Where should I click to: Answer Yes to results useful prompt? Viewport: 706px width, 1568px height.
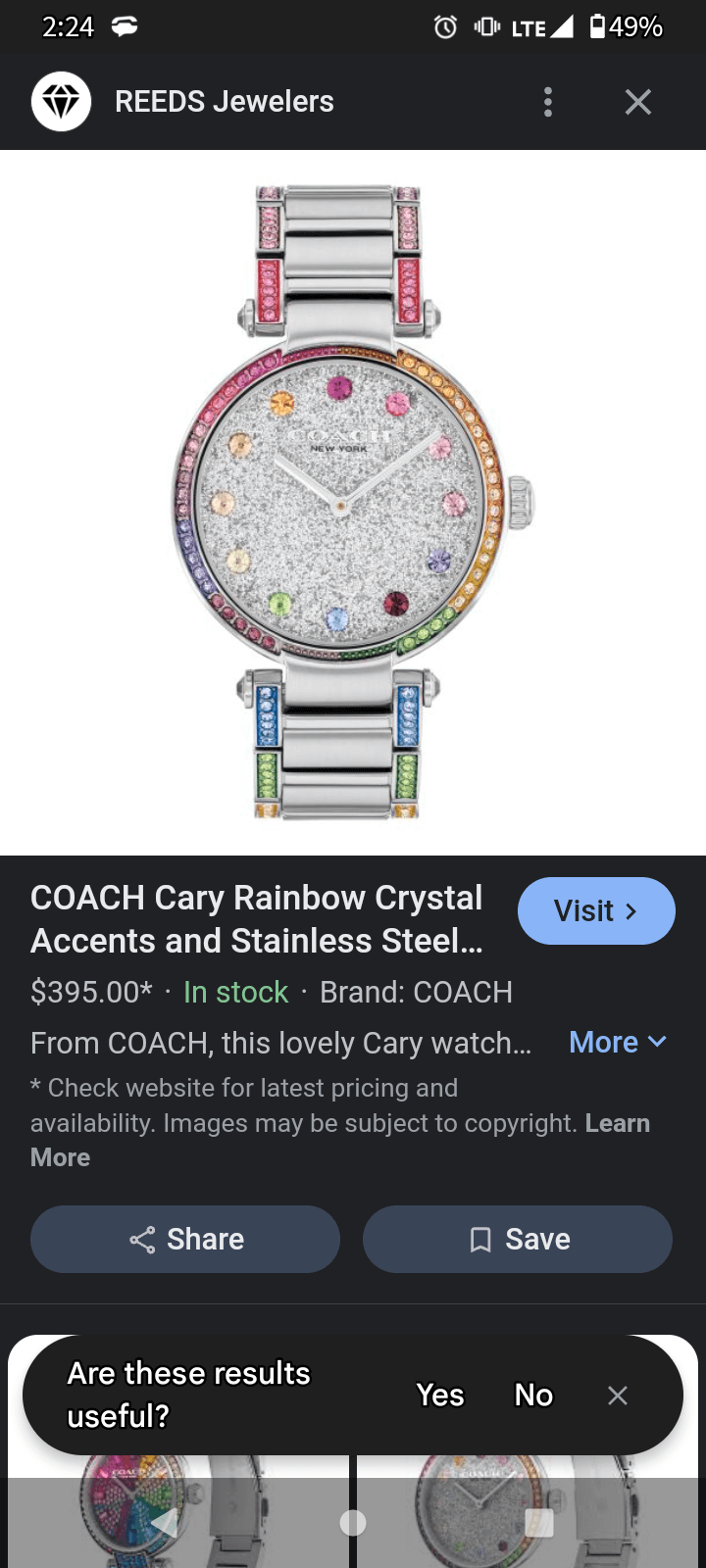(x=440, y=1396)
